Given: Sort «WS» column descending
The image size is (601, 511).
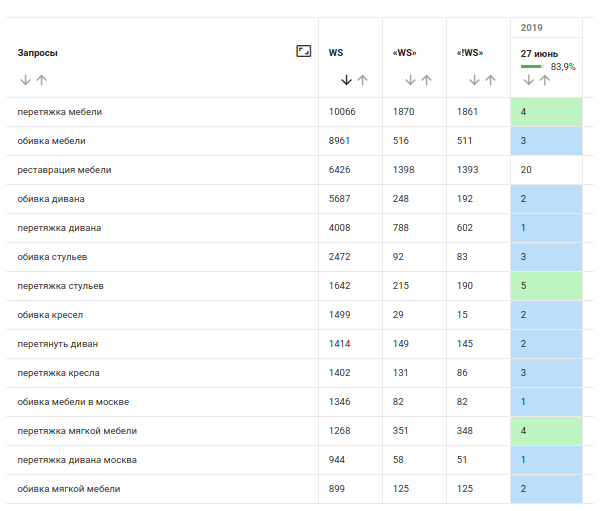Looking at the screenshot, I should coord(410,80).
